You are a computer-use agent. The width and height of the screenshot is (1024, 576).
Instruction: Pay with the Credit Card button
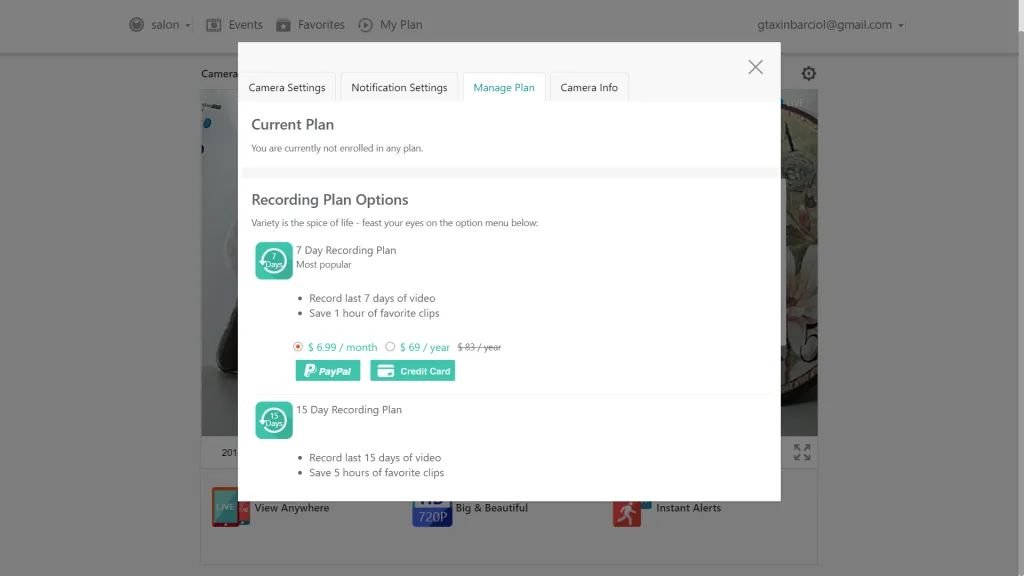[412, 371]
